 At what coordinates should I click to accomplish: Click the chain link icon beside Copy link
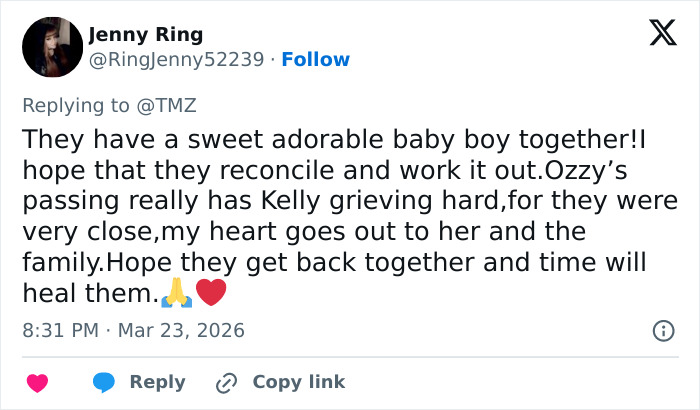pyautogui.click(x=226, y=382)
